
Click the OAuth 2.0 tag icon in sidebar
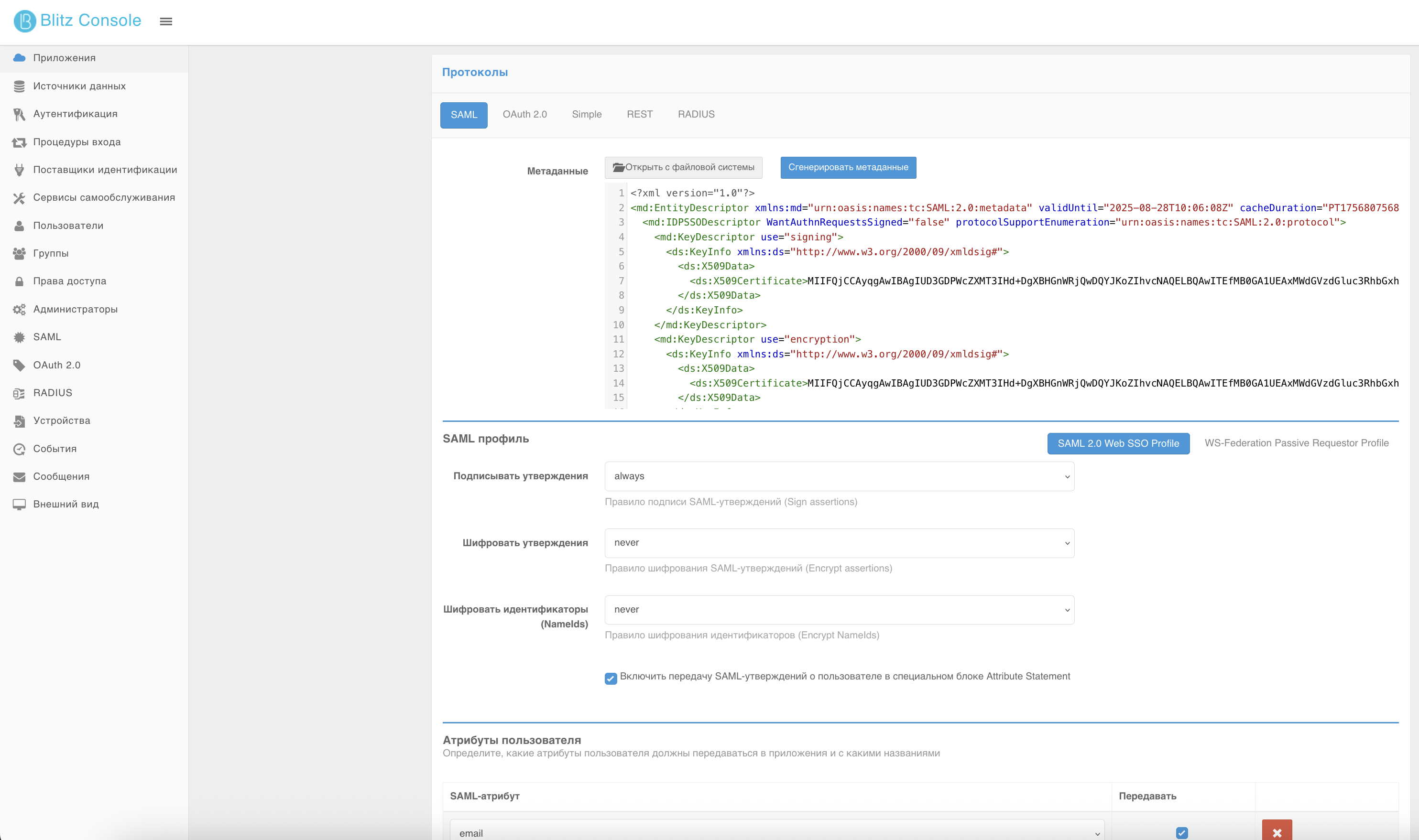(19, 365)
